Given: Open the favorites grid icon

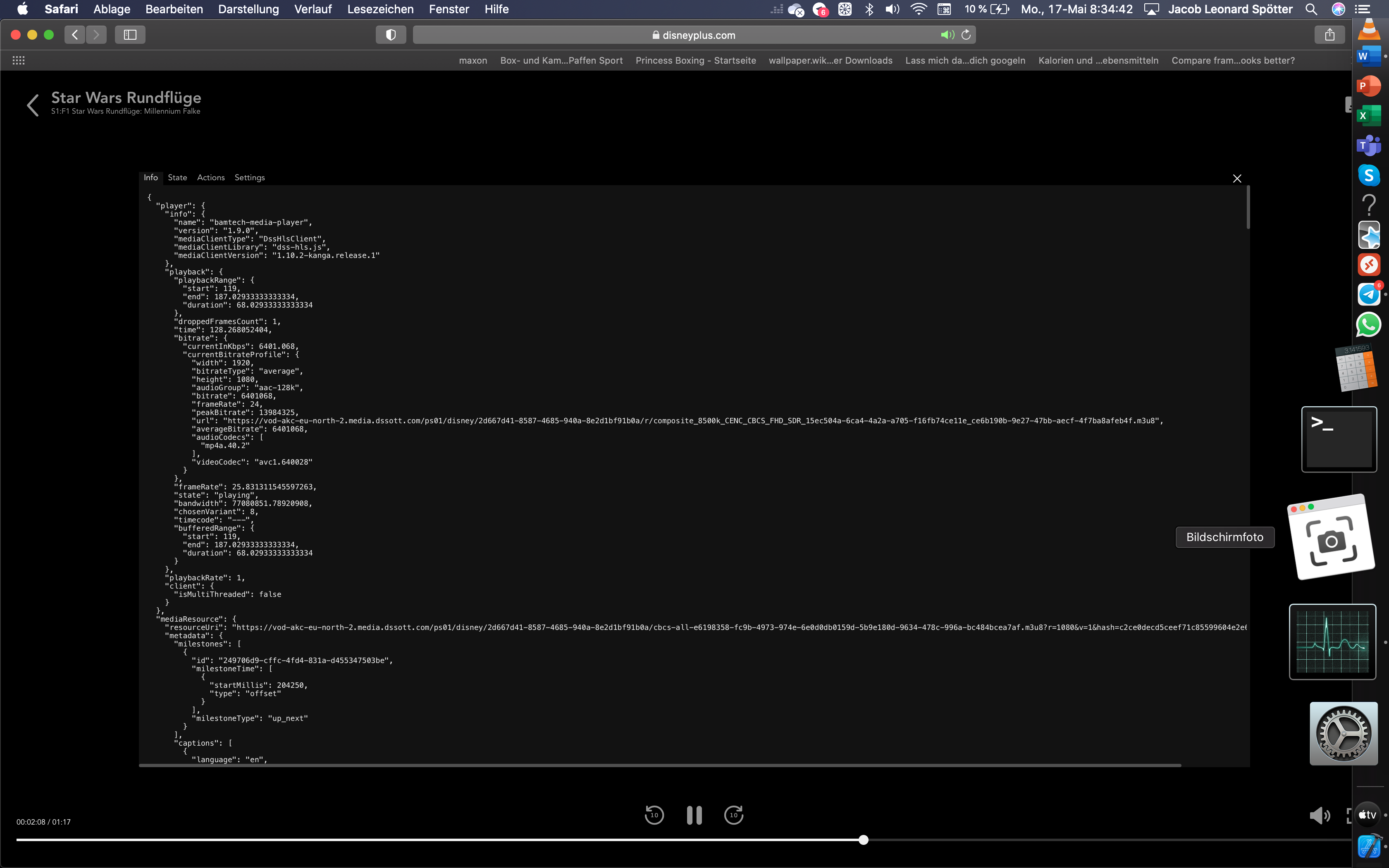Looking at the screenshot, I should (x=18, y=60).
